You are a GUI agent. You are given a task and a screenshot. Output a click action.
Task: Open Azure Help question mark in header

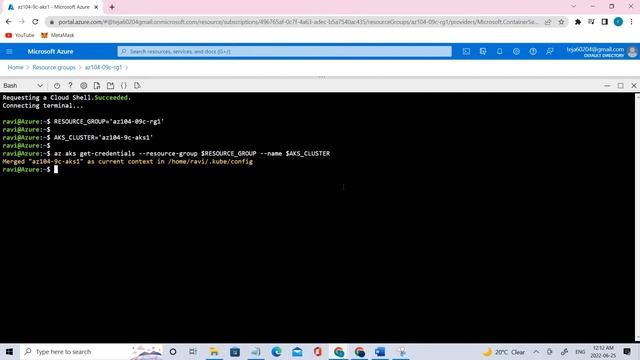click(x=533, y=51)
